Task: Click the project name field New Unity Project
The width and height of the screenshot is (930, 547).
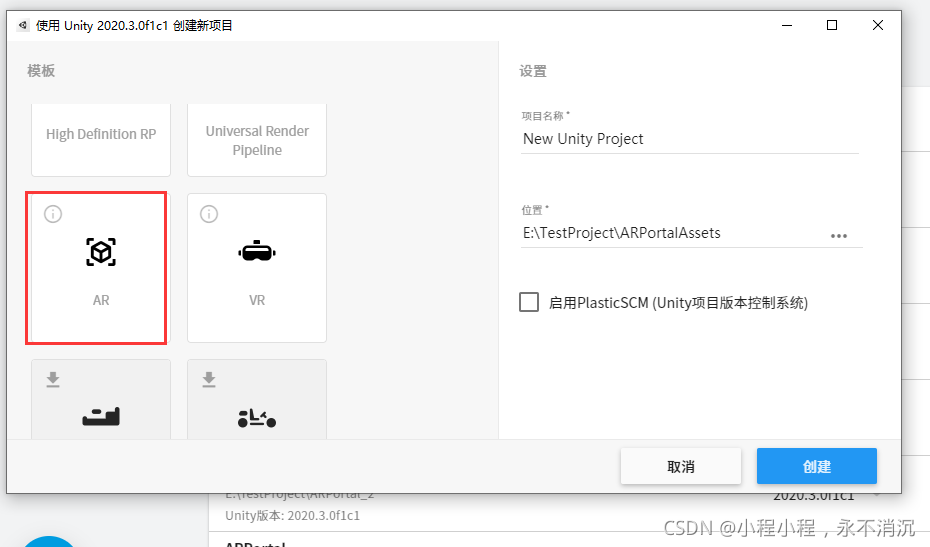Action: pyautogui.click(x=690, y=139)
